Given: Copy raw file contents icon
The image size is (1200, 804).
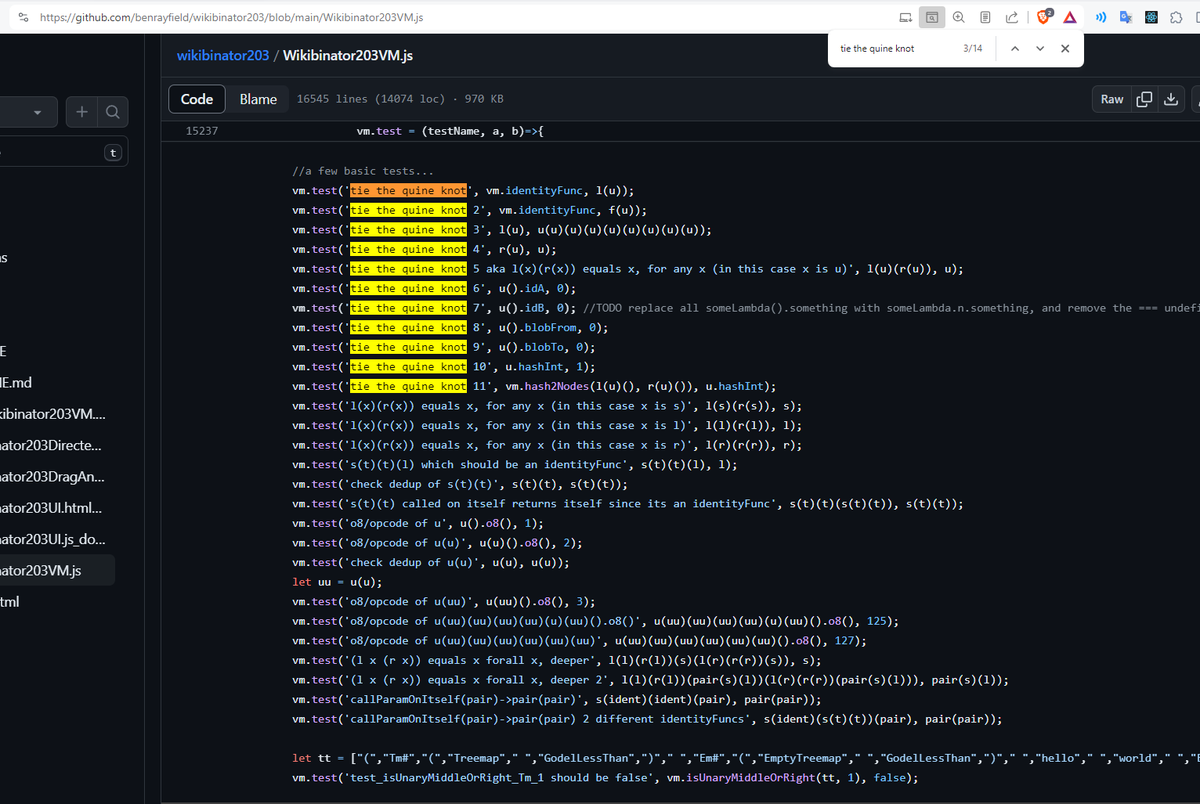Looking at the screenshot, I should (1145, 99).
